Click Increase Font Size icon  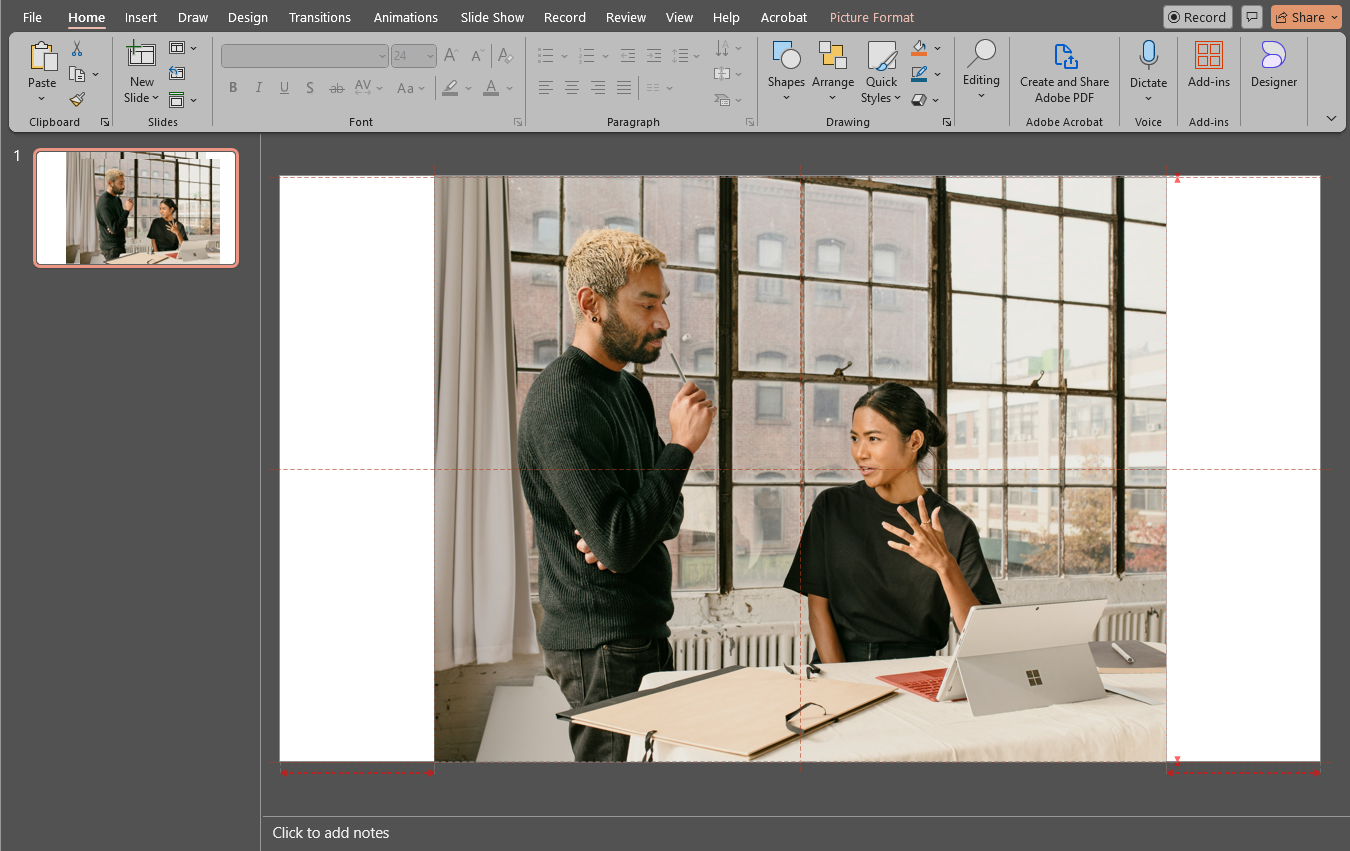(451, 56)
